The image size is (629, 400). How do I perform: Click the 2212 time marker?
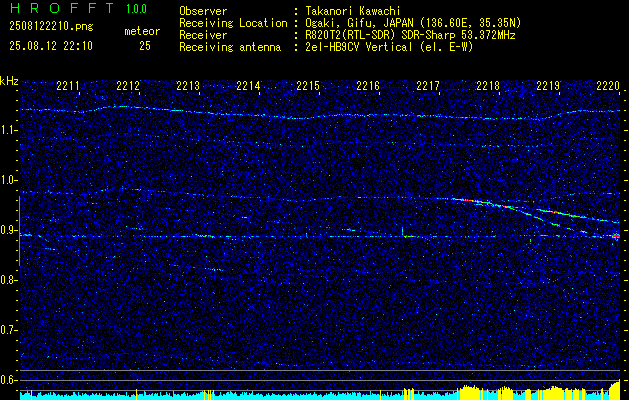[x=128, y=85]
